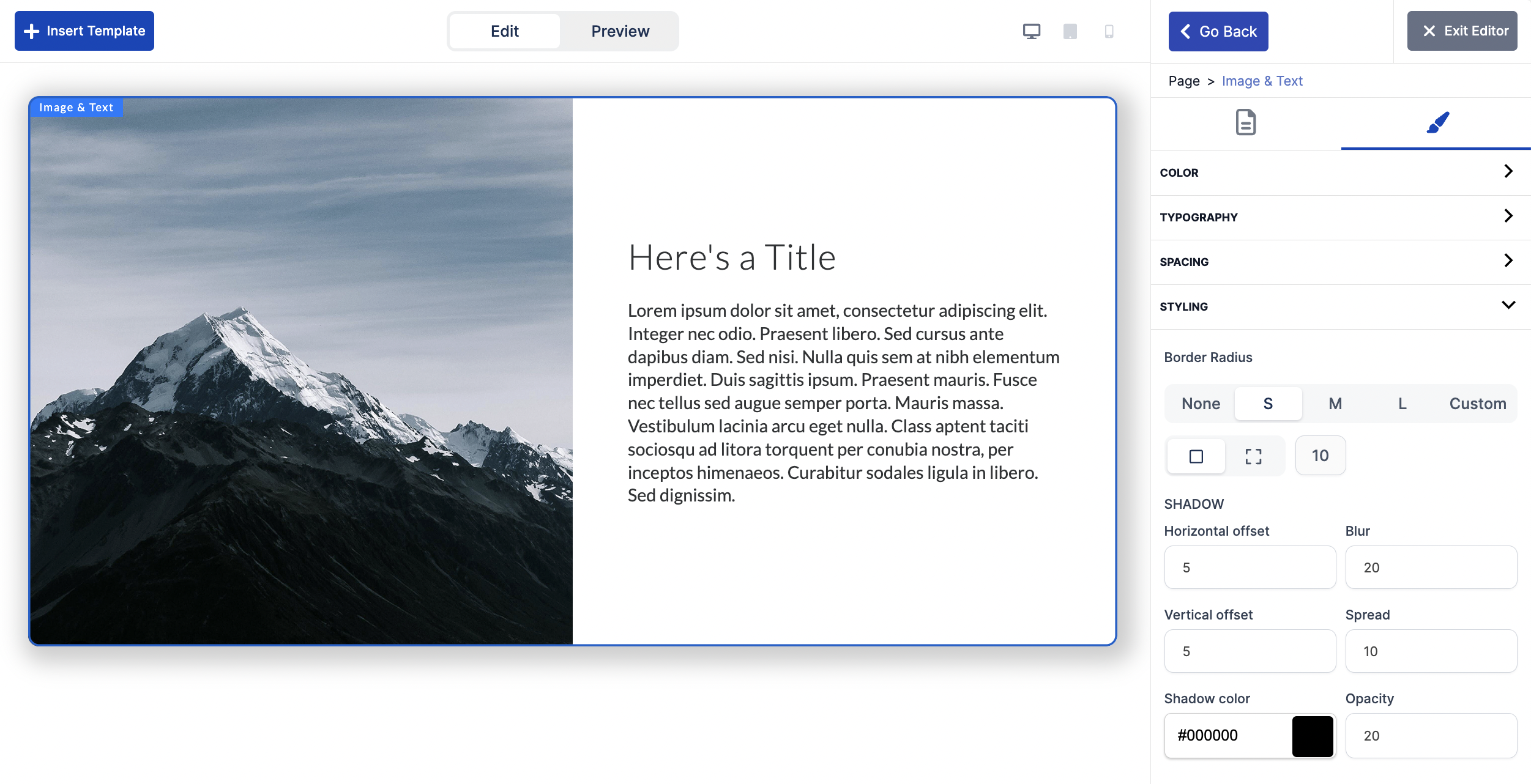Switch to mobile view icon
The width and height of the screenshot is (1531, 784).
tap(1109, 31)
